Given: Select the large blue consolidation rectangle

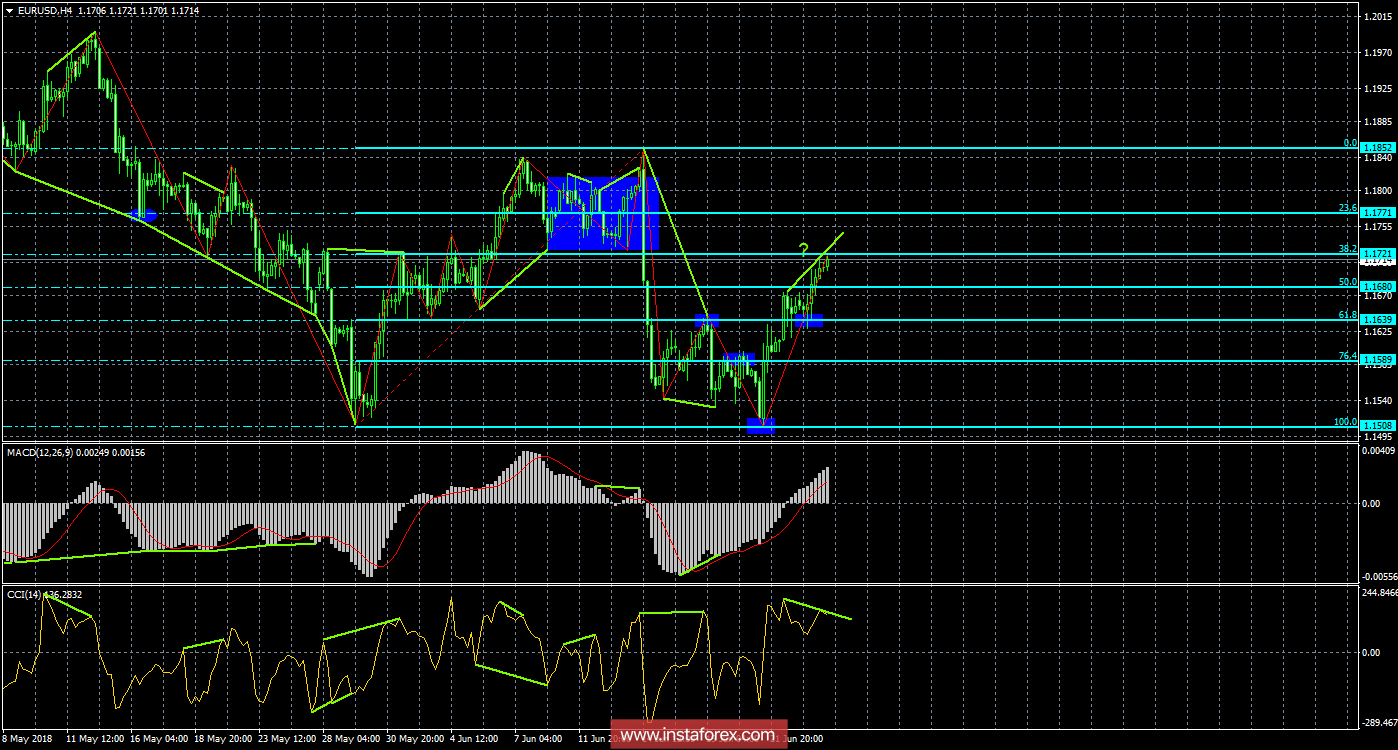Looking at the screenshot, I should 603,213.
